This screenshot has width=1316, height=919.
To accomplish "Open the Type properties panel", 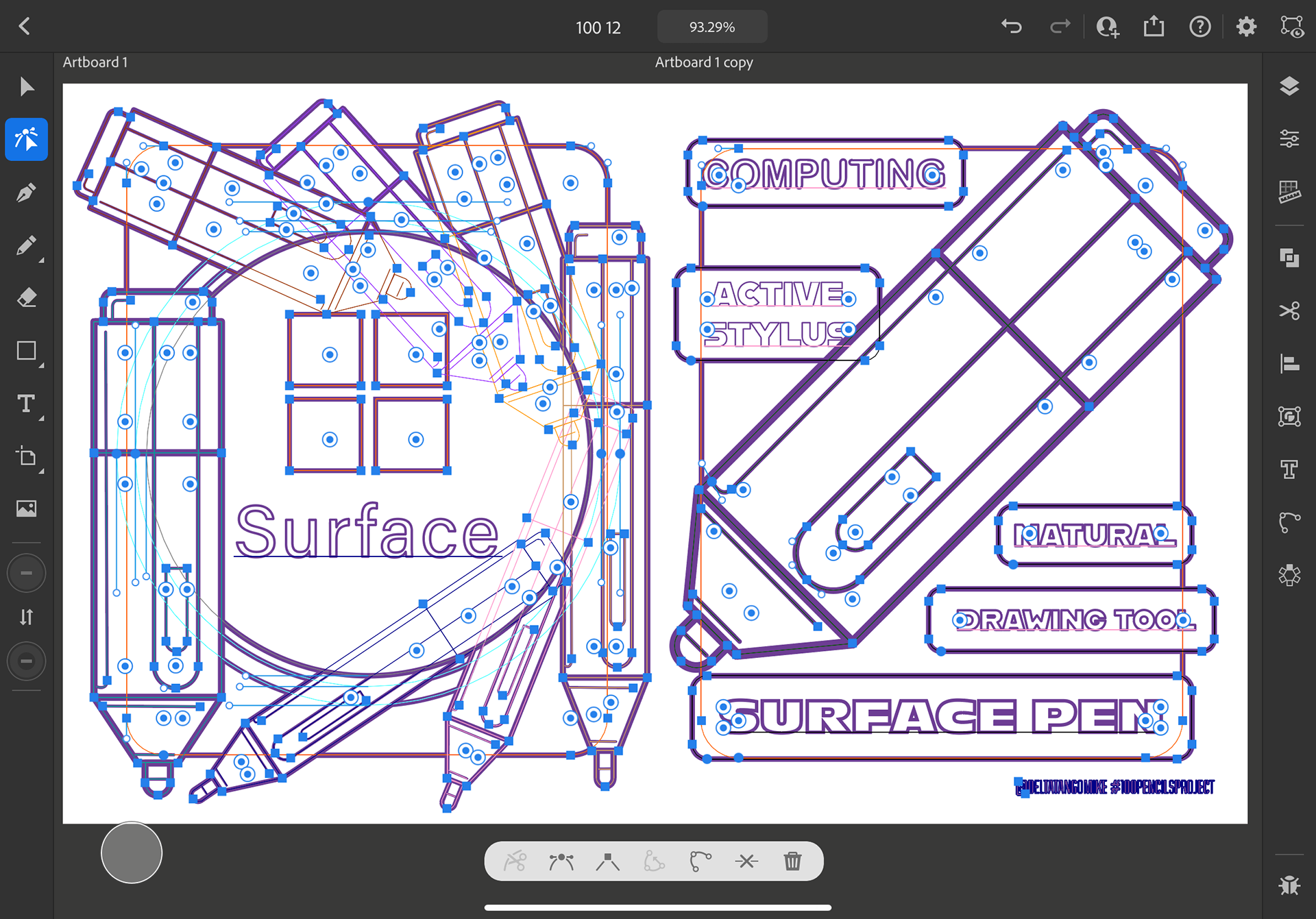I will click(1289, 469).
